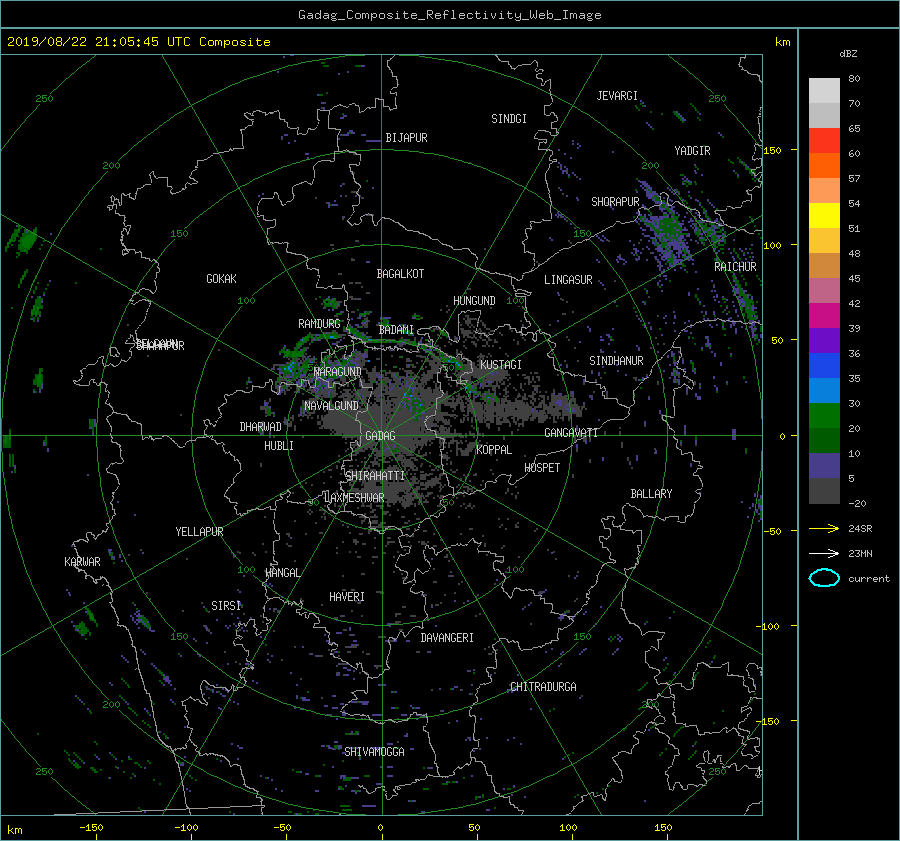Viewport: 900px width, 841px height.
Task: Click the DHARWAD city label
Action: pyautogui.click(x=260, y=427)
